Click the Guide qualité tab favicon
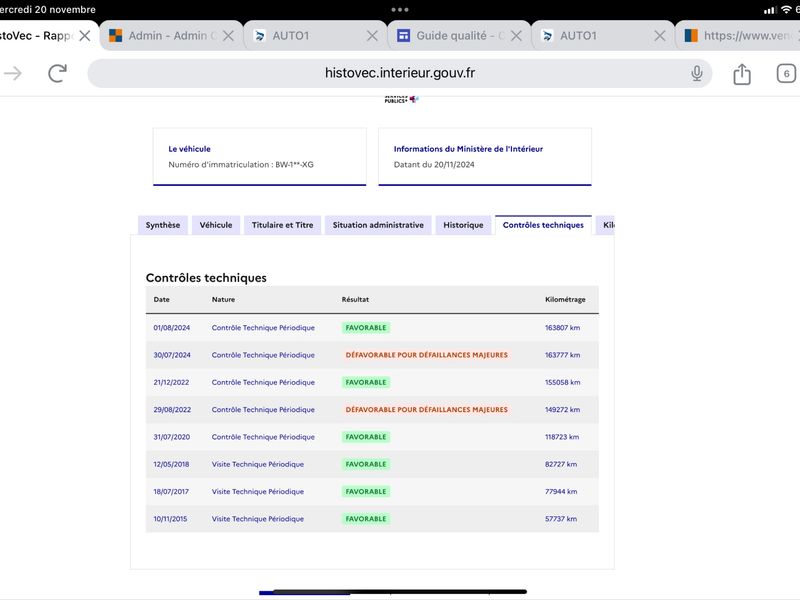 point(404,36)
